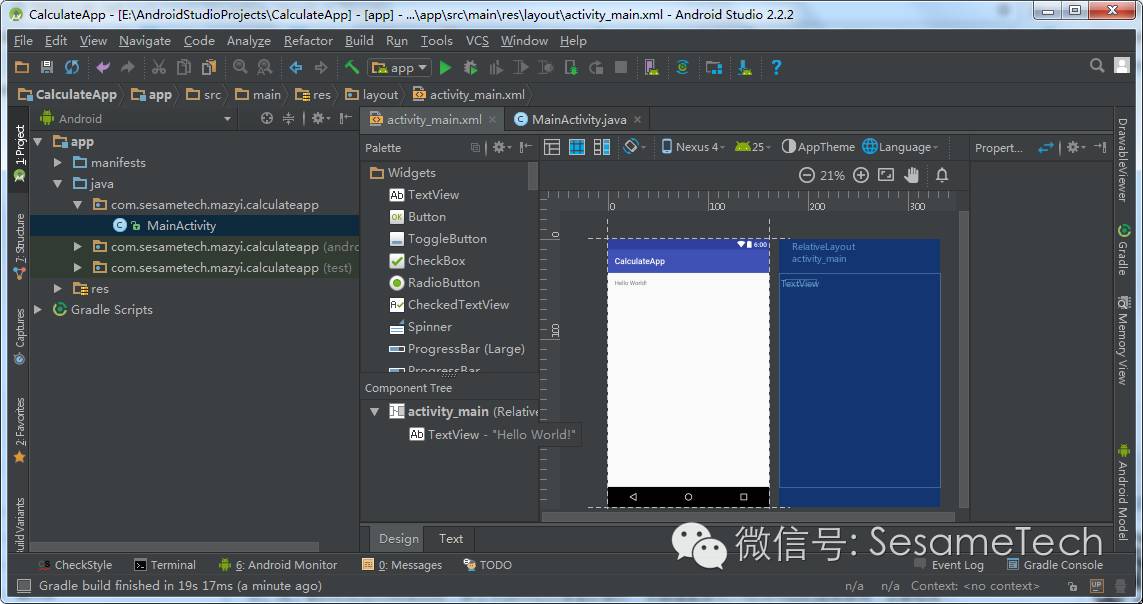Click the Save All floppy icon

pos(47,68)
